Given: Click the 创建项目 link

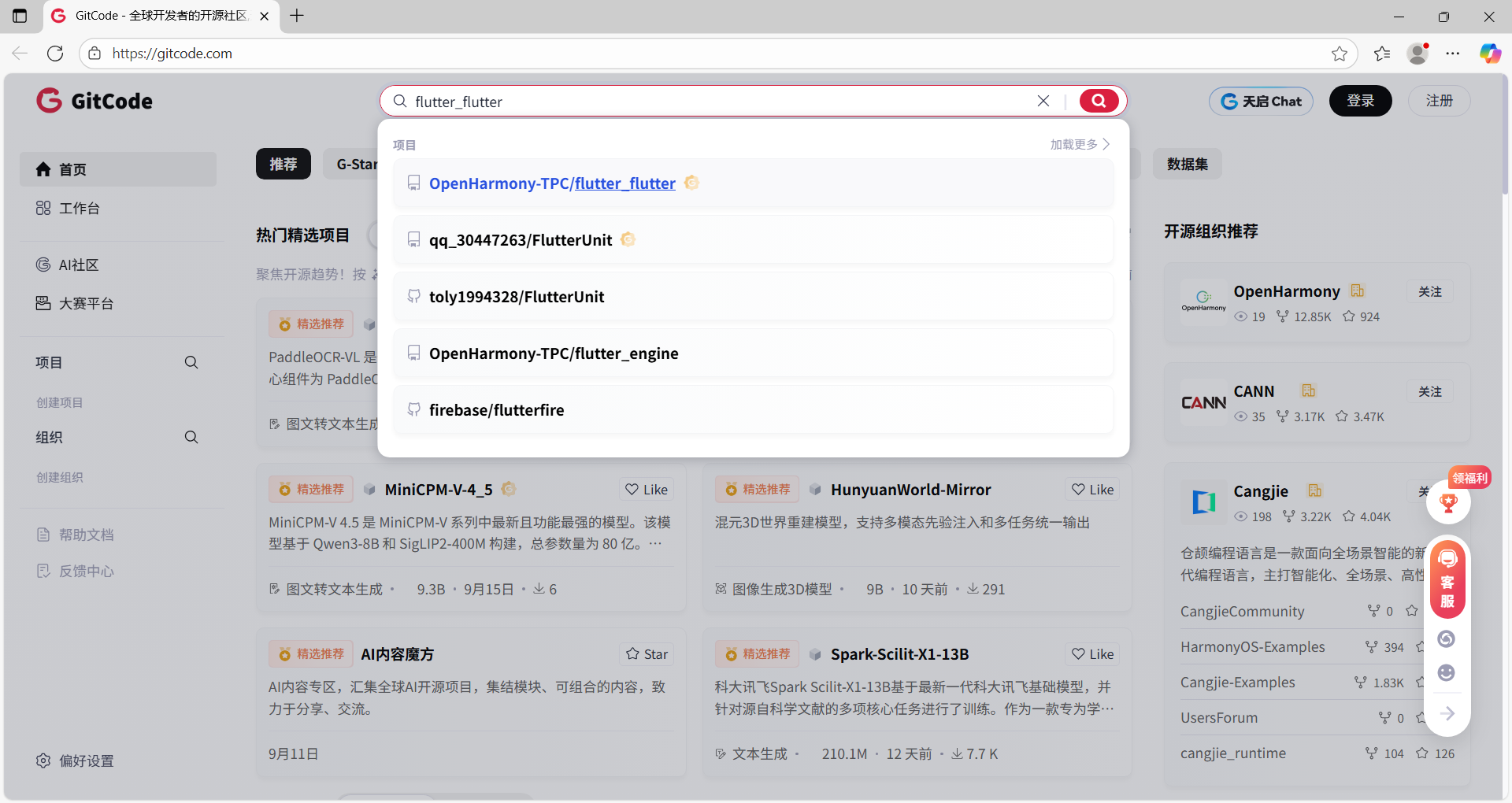Looking at the screenshot, I should click(x=59, y=402).
